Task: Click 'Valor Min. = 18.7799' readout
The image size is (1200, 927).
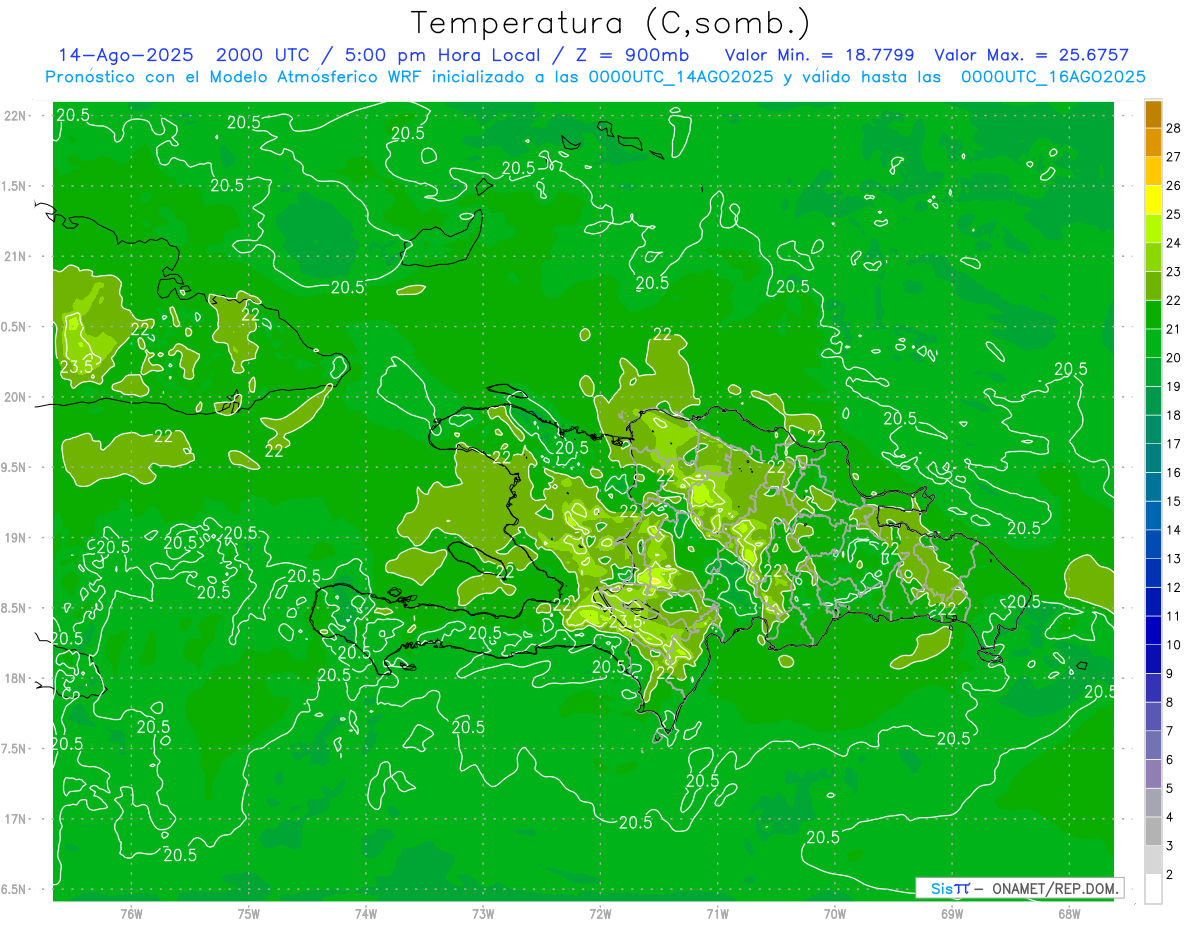Action: tap(819, 56)
